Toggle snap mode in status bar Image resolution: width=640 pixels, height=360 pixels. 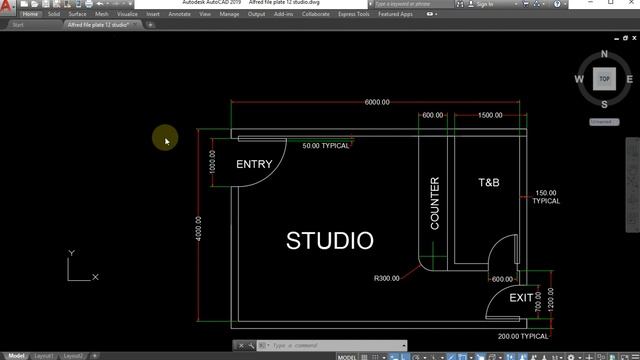click(x=375, y=357)
